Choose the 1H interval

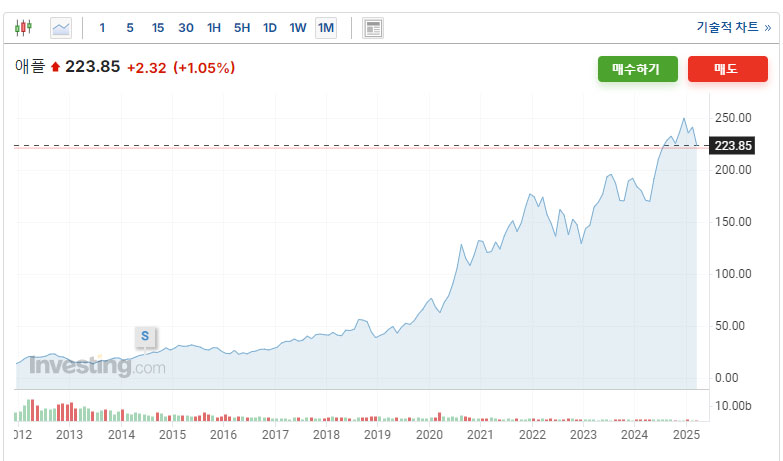(x=214, y=28)
